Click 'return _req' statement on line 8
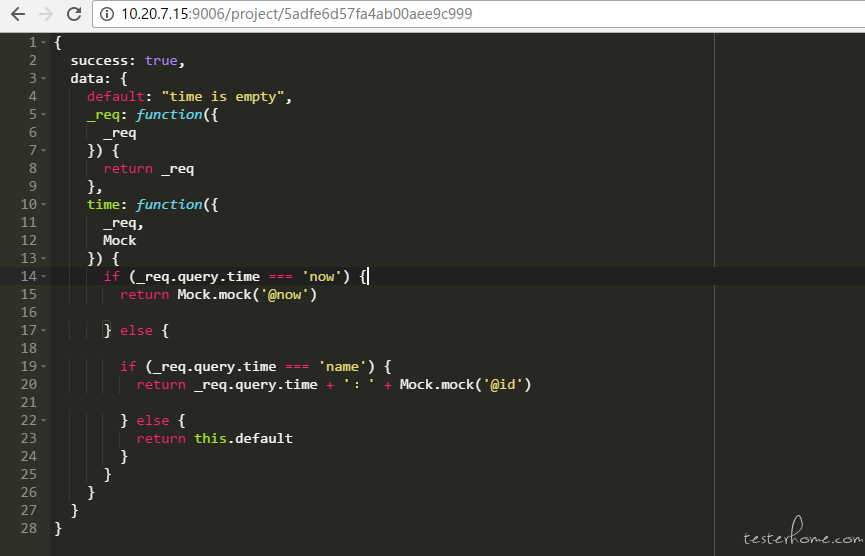Screen dimensions: 865x556 click(x=149, y=168)
